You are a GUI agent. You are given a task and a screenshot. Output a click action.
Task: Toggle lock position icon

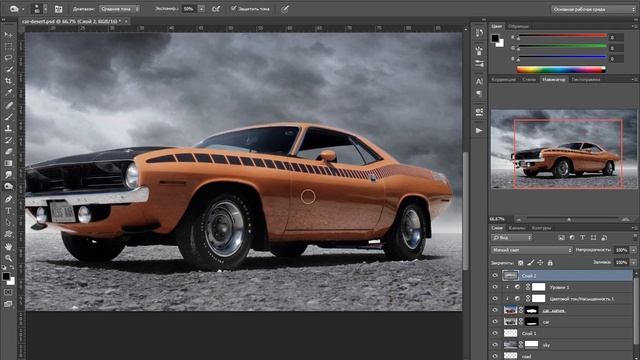coord(540,263)
